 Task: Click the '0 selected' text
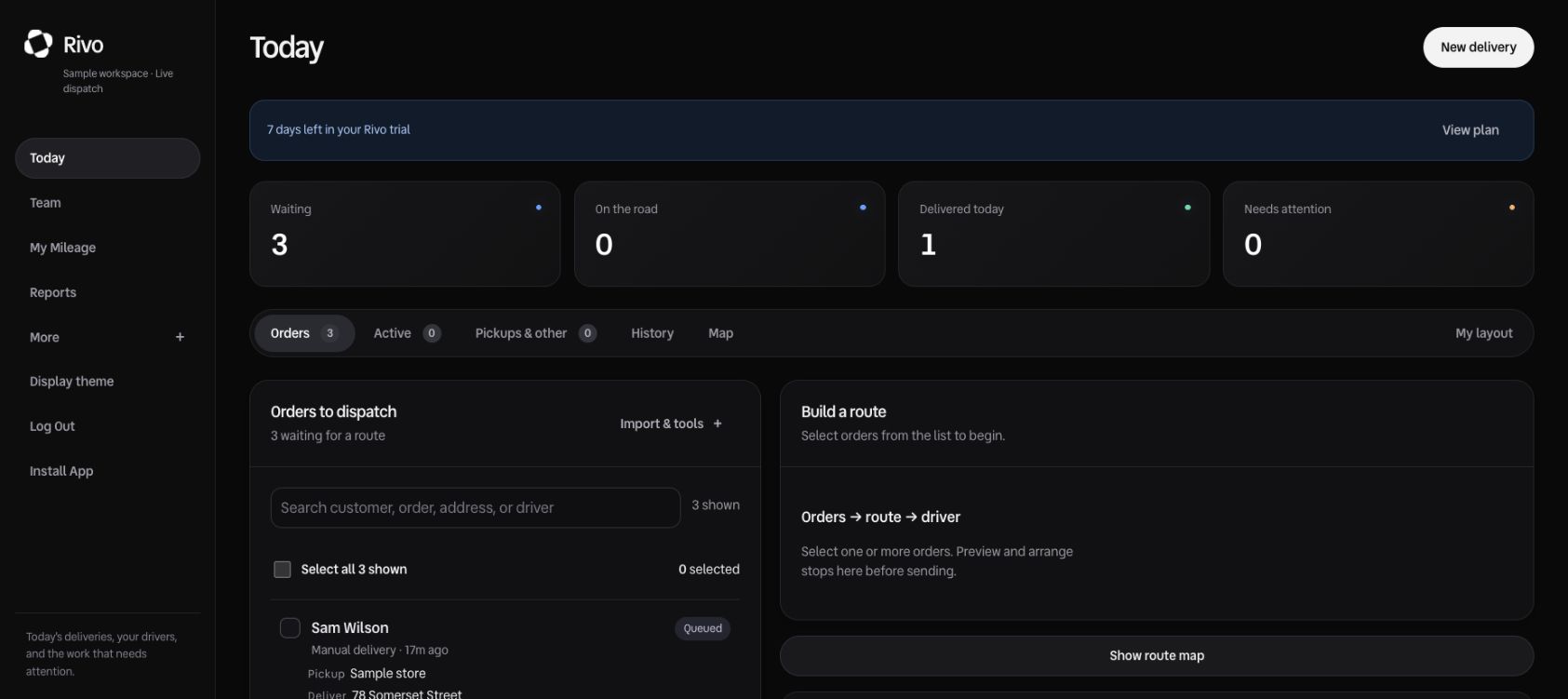709,570
